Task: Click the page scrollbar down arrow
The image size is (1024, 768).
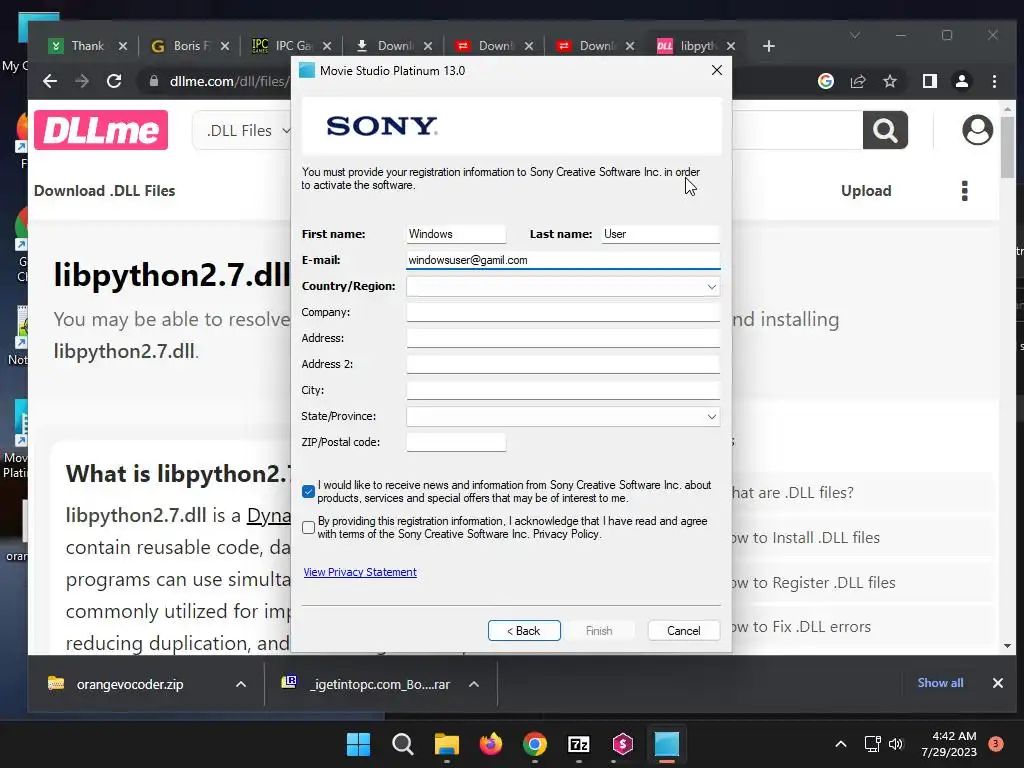Action: (1007, 646)
